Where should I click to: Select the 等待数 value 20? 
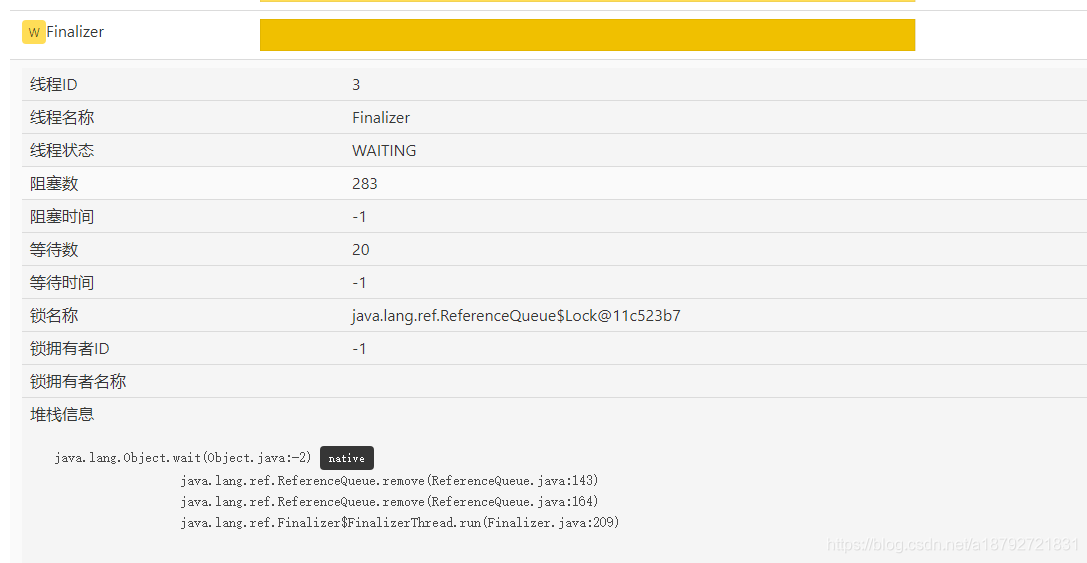pyautogui.click(x=360, y=250)
